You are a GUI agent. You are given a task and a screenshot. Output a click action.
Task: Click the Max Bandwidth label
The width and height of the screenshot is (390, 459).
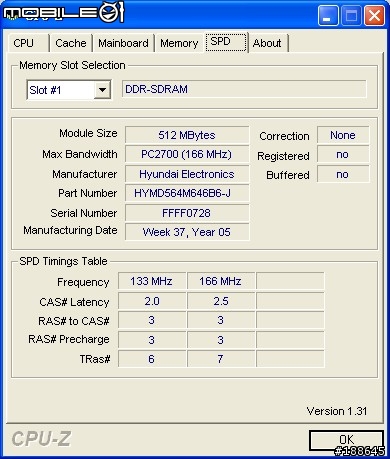point(80,154)
